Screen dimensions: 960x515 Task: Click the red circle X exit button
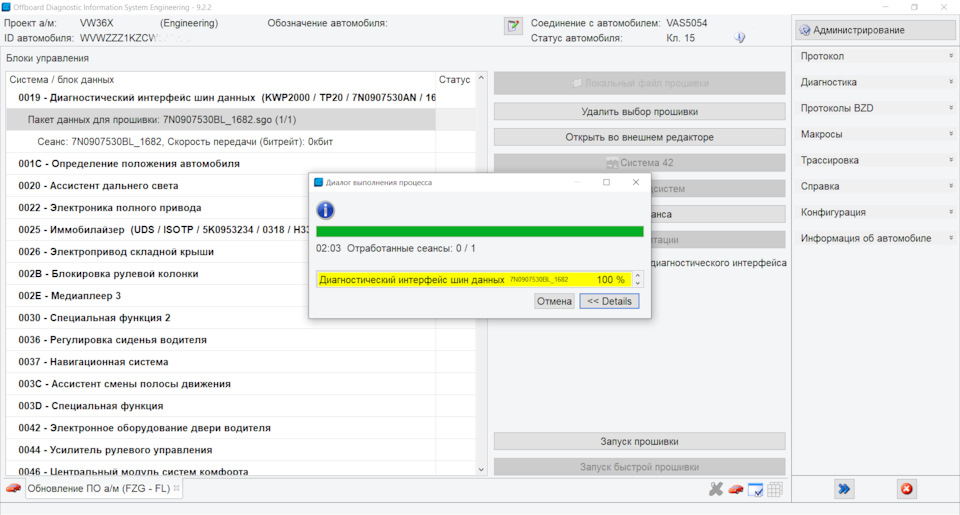click(907, 489)
